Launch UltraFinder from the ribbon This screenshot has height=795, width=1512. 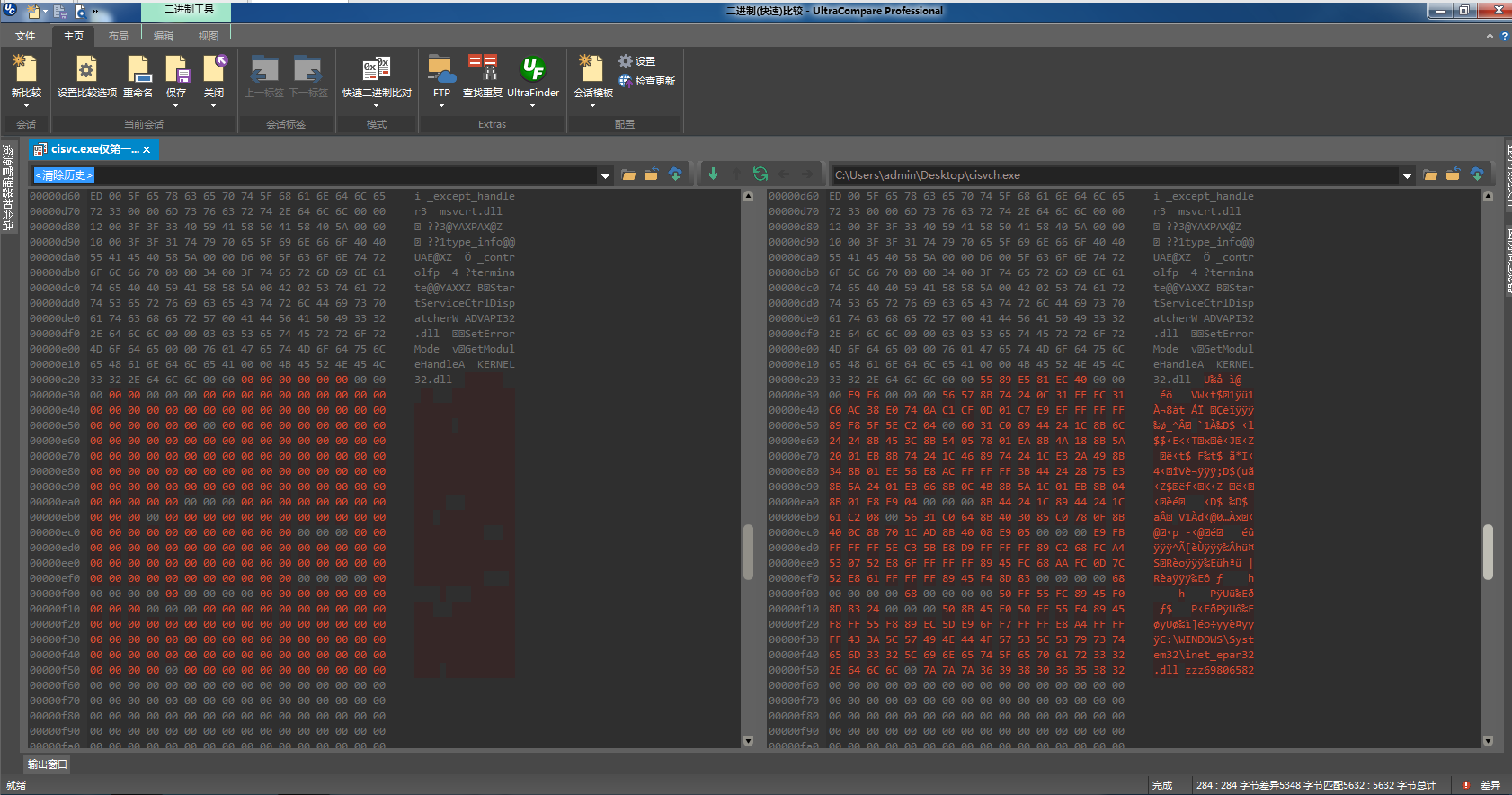533,69
